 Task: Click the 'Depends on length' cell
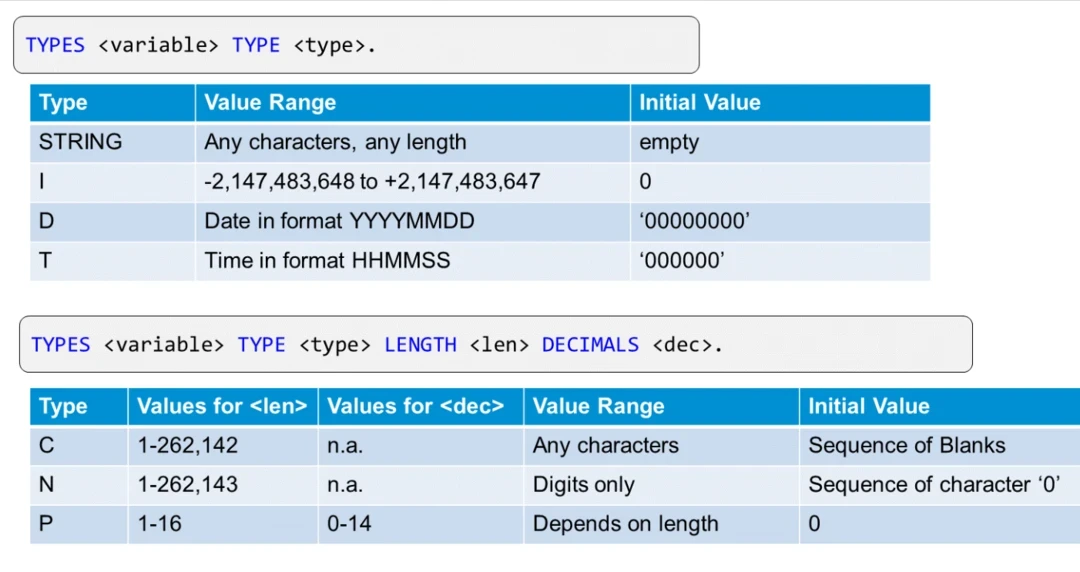[625, 524]
